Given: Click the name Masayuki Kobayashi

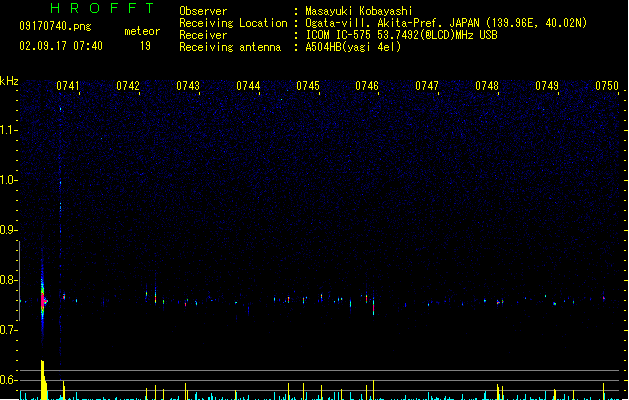Looking at the screenshot, I should click(x=359, y=11).
